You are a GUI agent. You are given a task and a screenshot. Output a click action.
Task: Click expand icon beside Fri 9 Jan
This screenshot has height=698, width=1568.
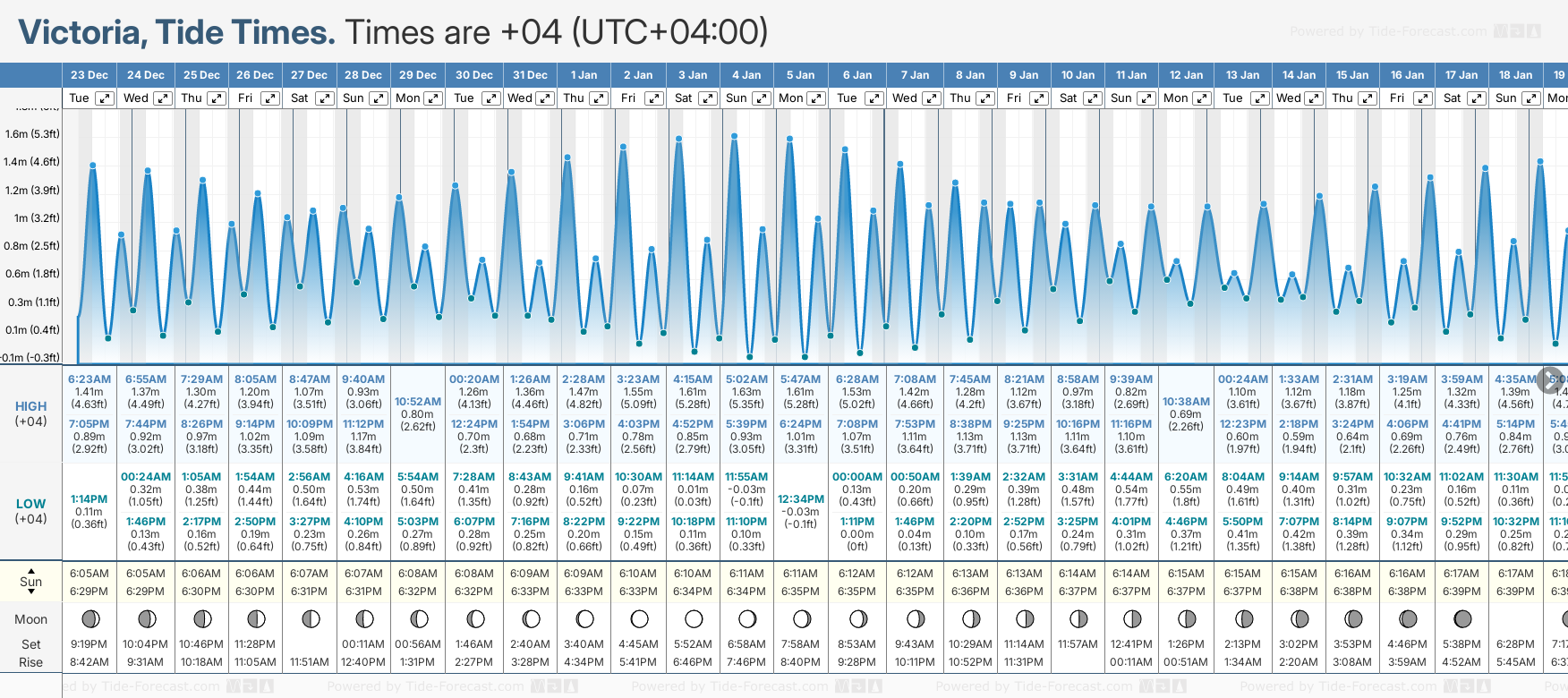(x=1038, y=98)
